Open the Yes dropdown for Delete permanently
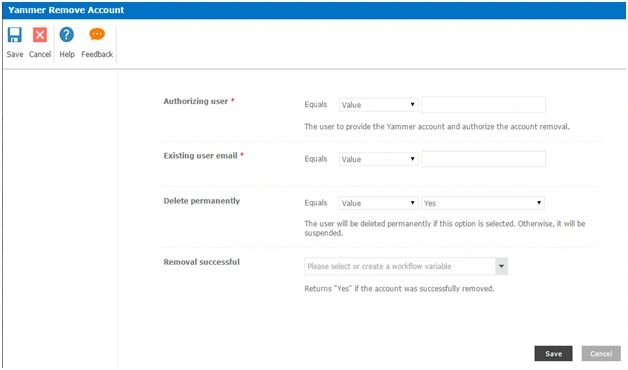The width and height of the screenshot is (628, 370). click(483, 203)
